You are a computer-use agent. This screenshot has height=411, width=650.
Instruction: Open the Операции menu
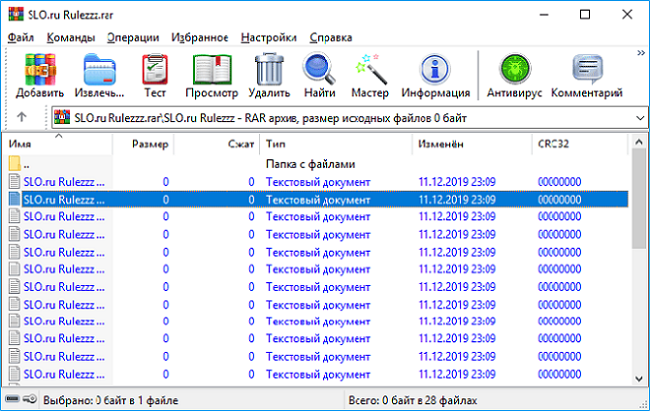[133, 37]
